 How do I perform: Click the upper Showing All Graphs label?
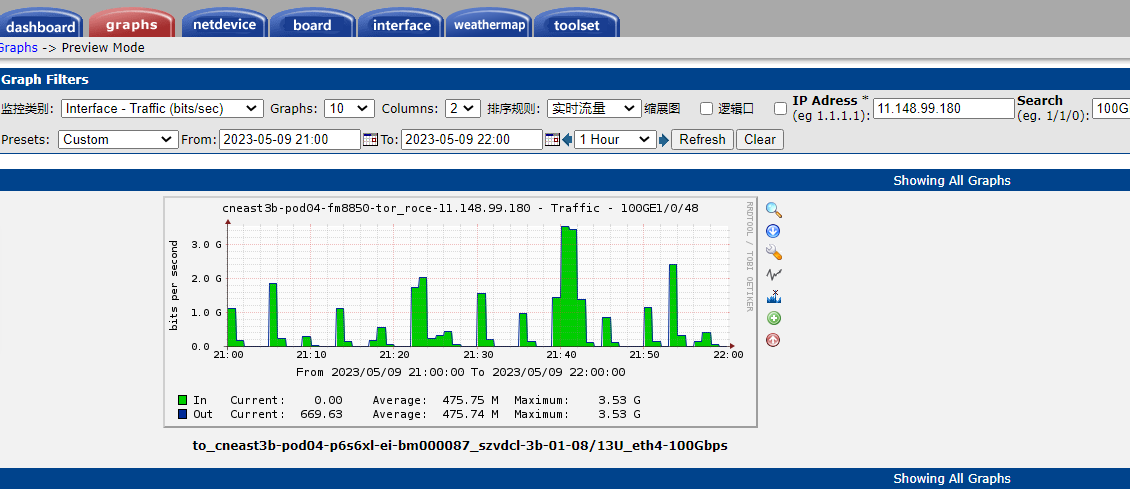pyautogui.click(x=952, y=181)
